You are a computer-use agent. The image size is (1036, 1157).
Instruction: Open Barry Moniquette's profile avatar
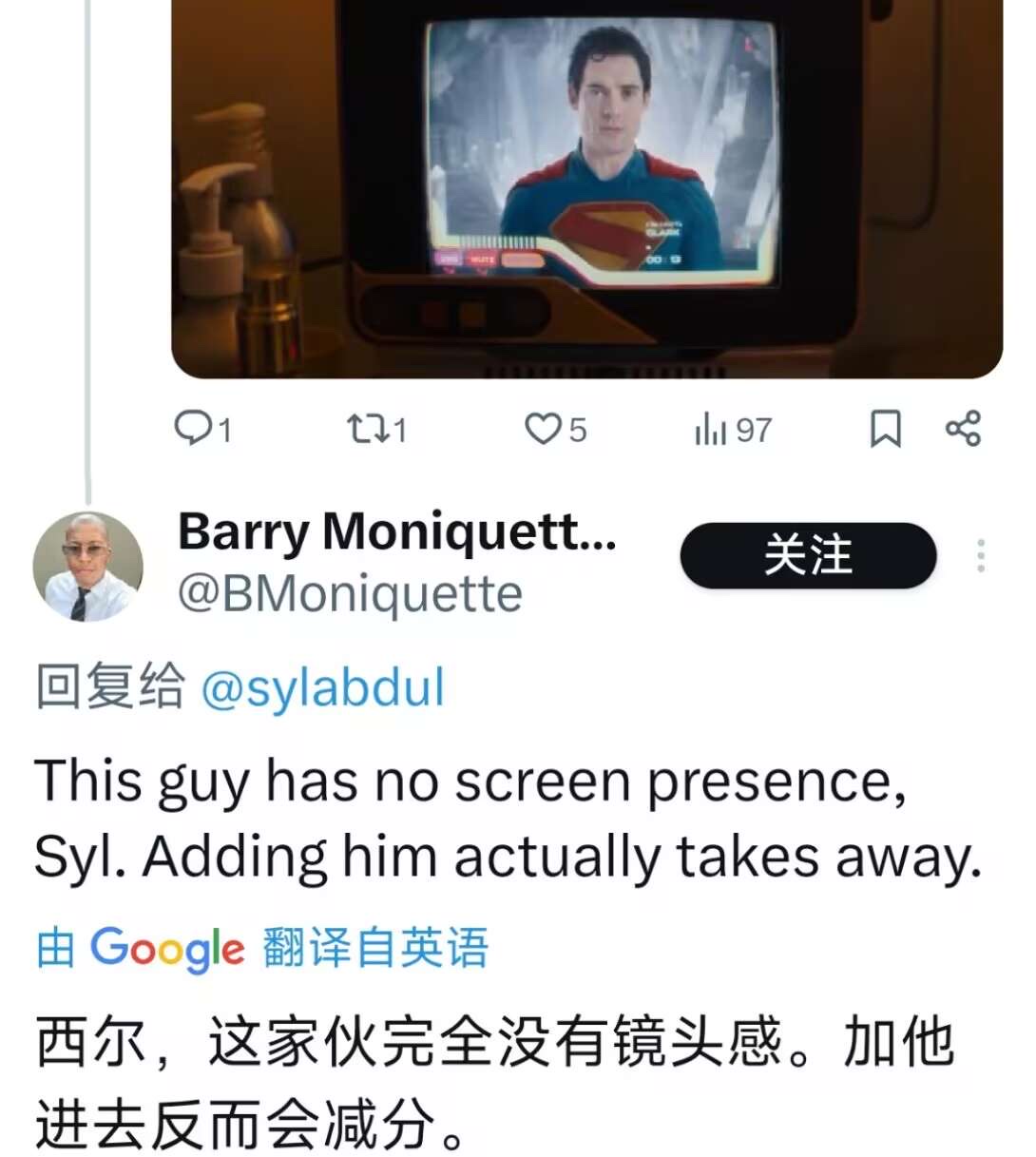[88, 567]
